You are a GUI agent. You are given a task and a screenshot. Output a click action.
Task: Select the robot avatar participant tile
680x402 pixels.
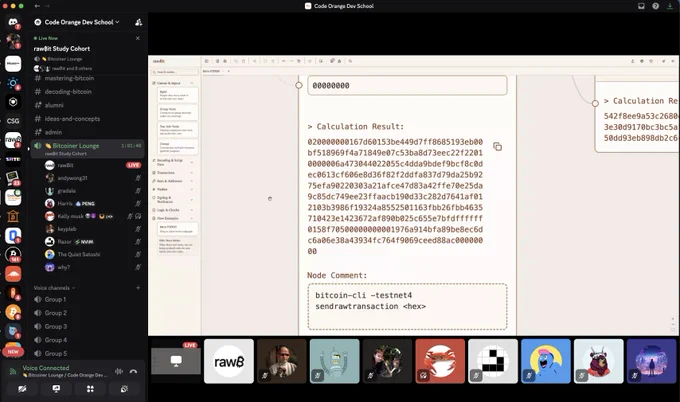[334, 361]
